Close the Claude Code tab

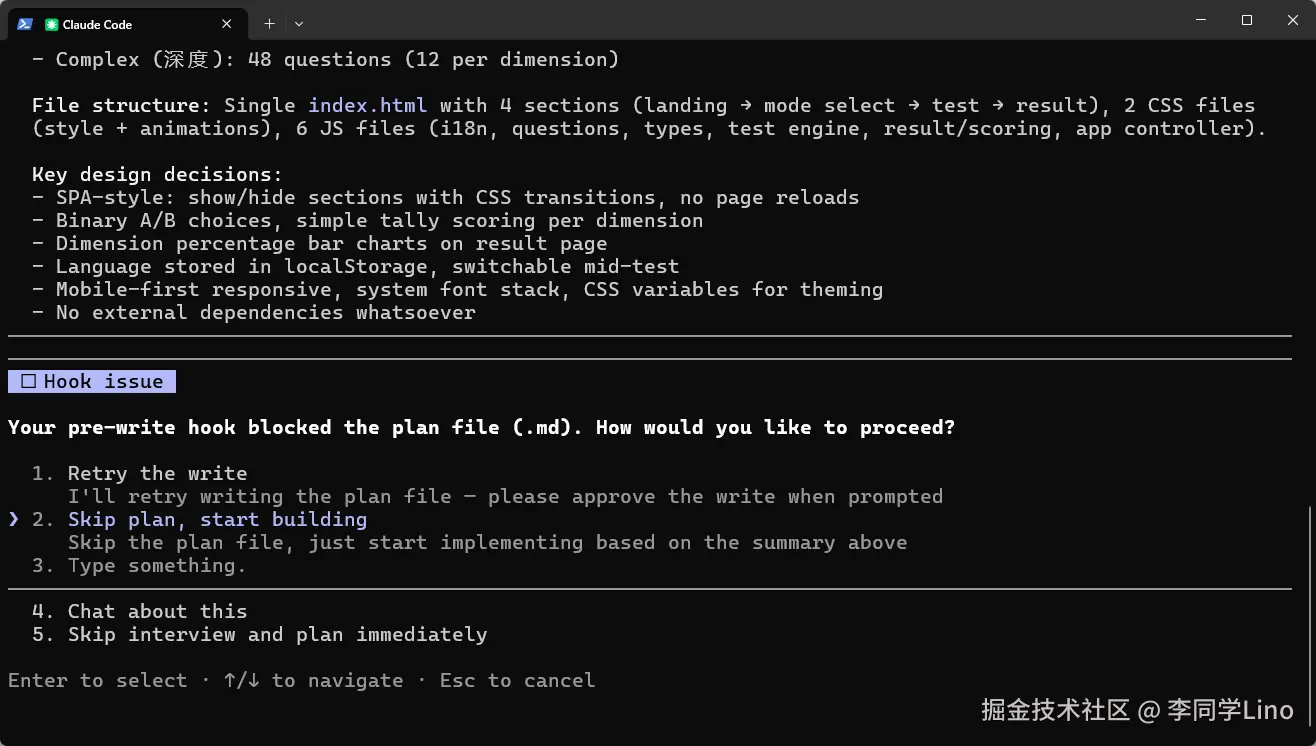click(x=227, y=24)
